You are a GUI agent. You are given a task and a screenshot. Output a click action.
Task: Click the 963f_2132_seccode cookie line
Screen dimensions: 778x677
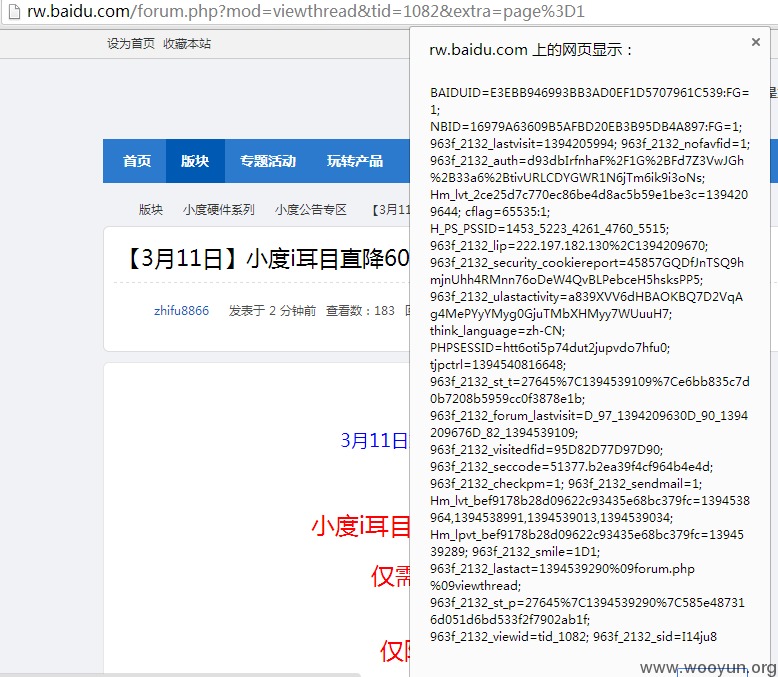pyautogui.click(x=572, y=466)
